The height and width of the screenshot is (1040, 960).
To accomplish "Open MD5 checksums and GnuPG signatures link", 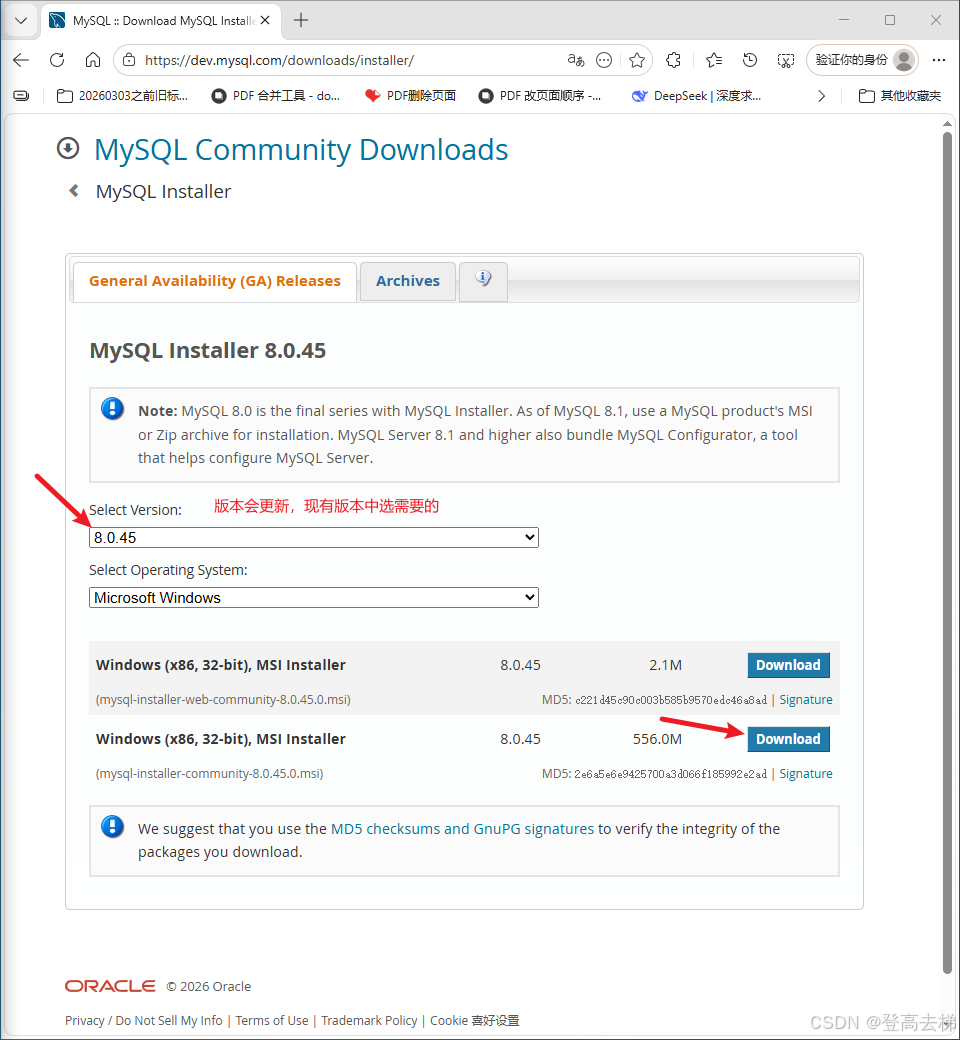I will 462,829.
